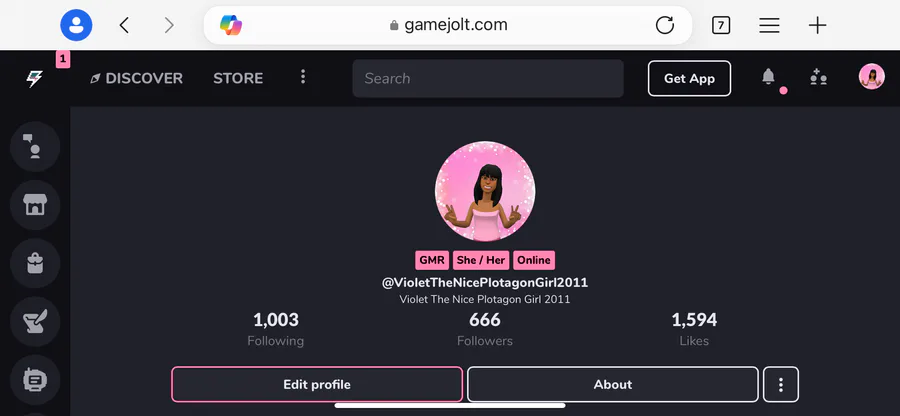The image size is (900, 416).
Task: Go to the Store tab
Action: 238,79
